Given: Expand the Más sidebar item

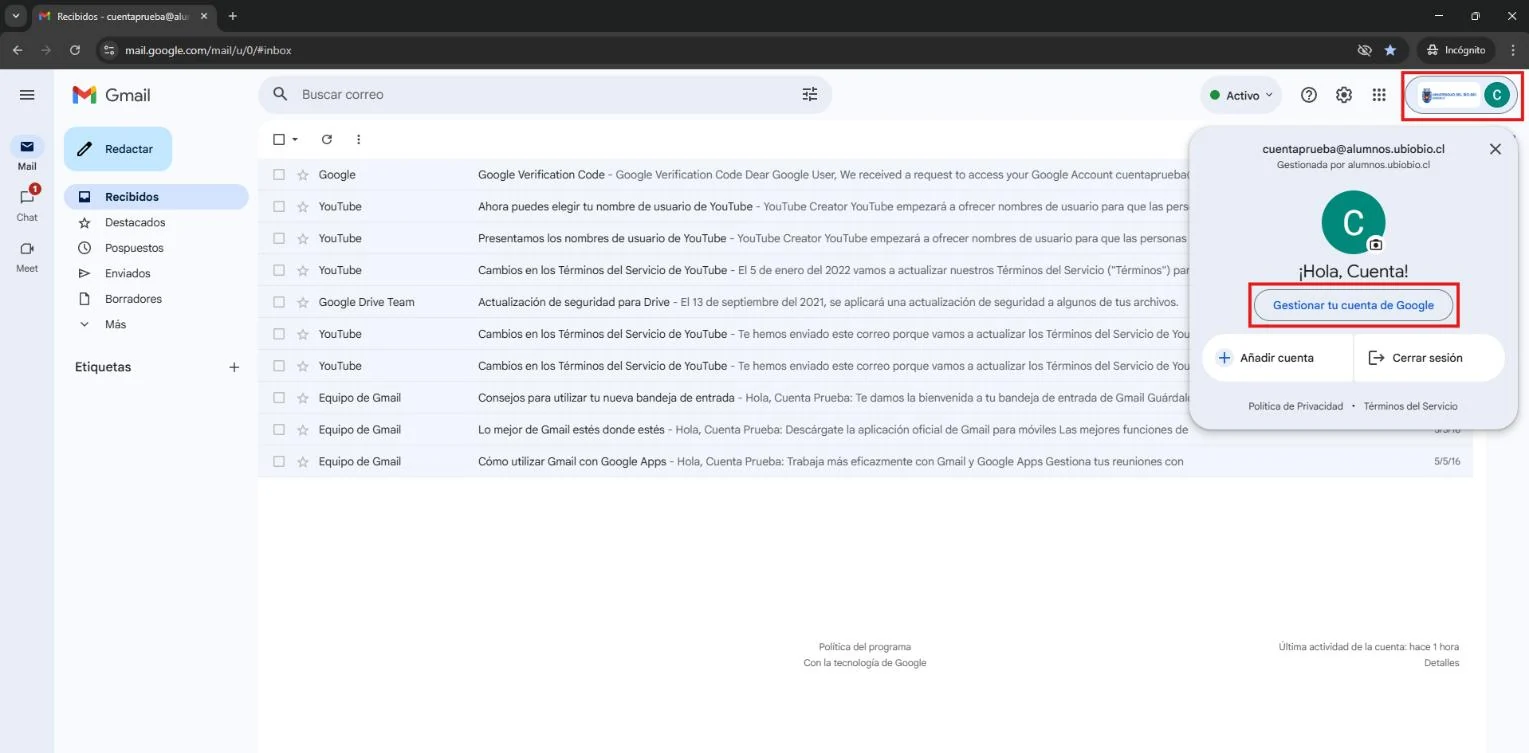Looking at the screenshot, I should pyautogui.click(x=115, y=324).
